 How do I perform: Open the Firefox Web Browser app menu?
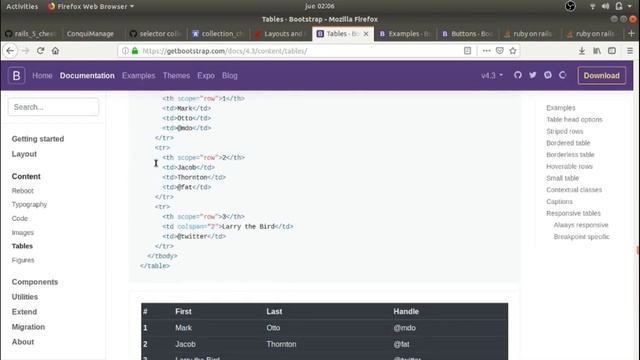[x=91, y=6]
